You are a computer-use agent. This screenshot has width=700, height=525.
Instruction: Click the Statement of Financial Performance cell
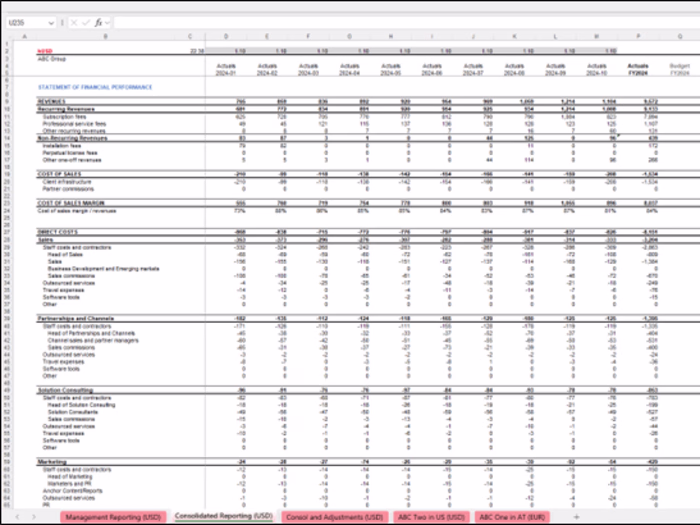point(95,87)
